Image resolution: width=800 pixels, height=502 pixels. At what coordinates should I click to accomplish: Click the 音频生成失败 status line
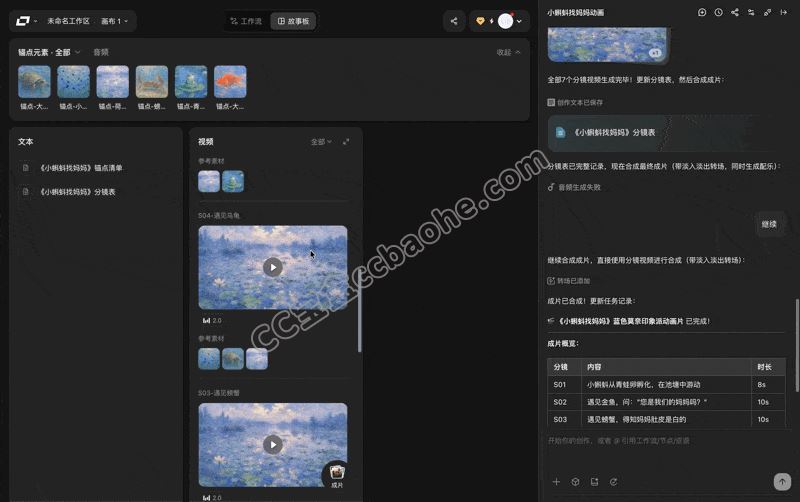(x=574, y=187)
